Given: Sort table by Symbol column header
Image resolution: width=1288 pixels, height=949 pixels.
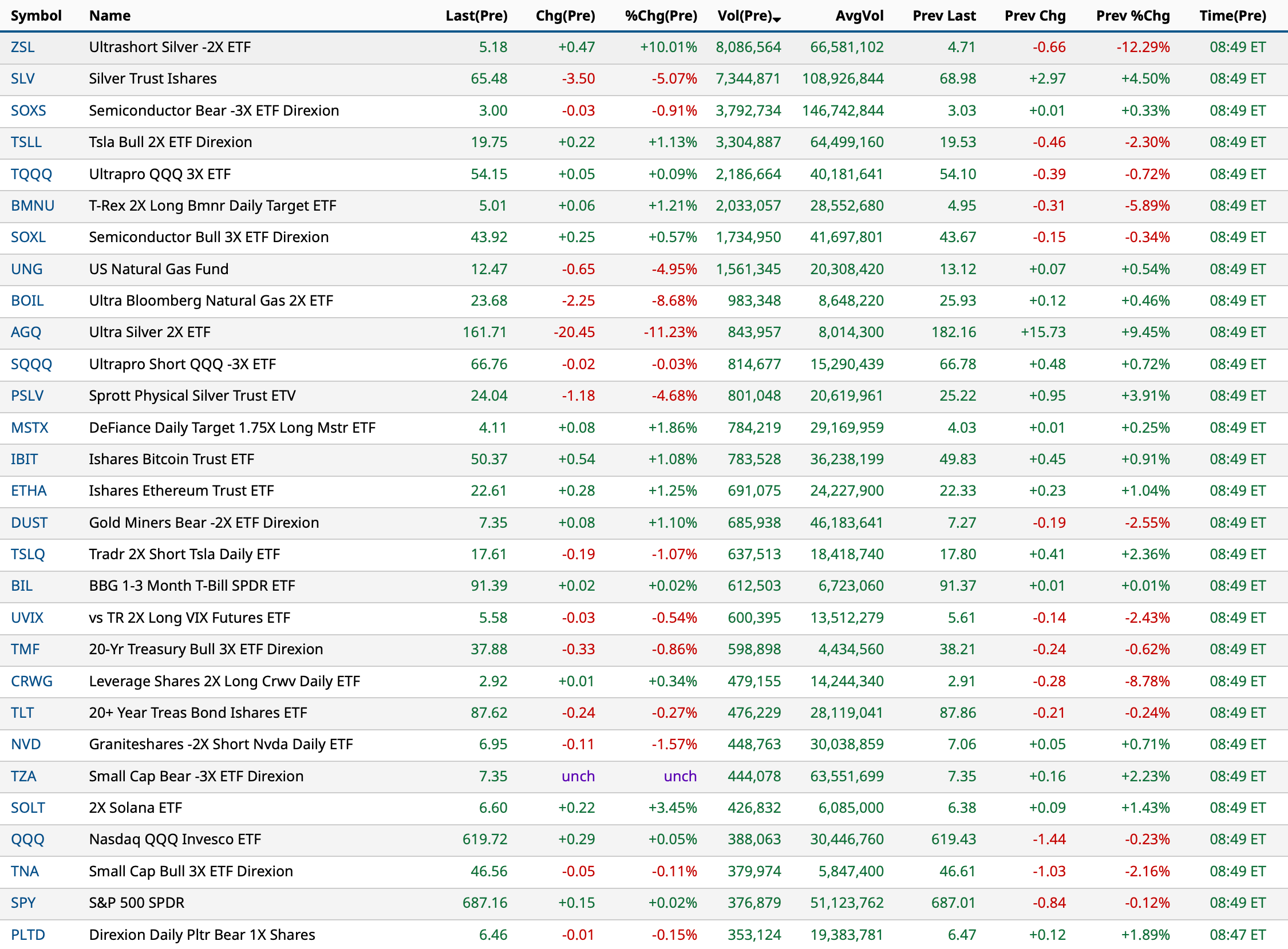Looking at the screenshot, I should [36, 15].
